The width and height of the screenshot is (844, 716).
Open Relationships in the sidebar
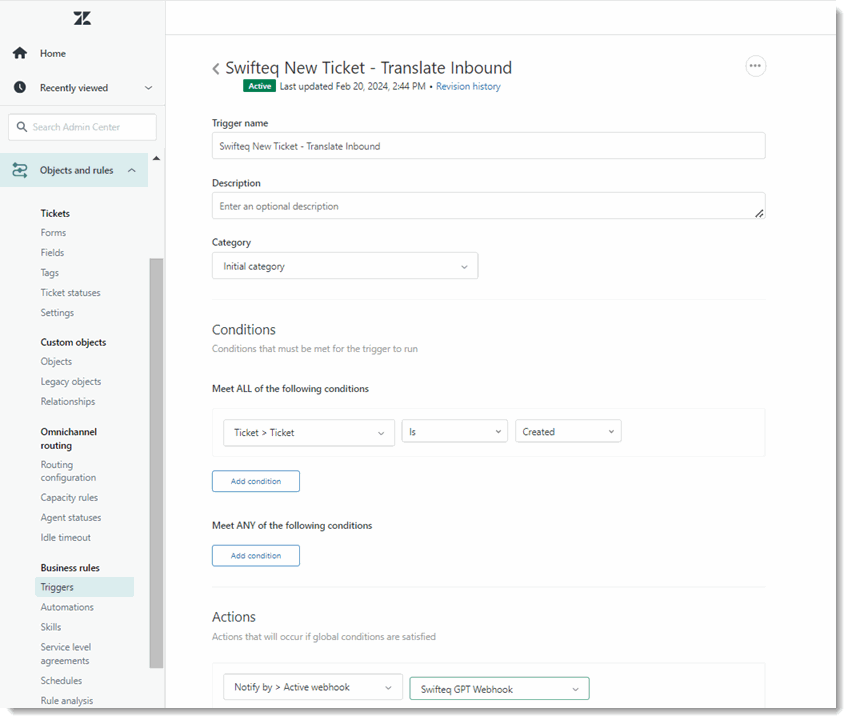point(68,402)
